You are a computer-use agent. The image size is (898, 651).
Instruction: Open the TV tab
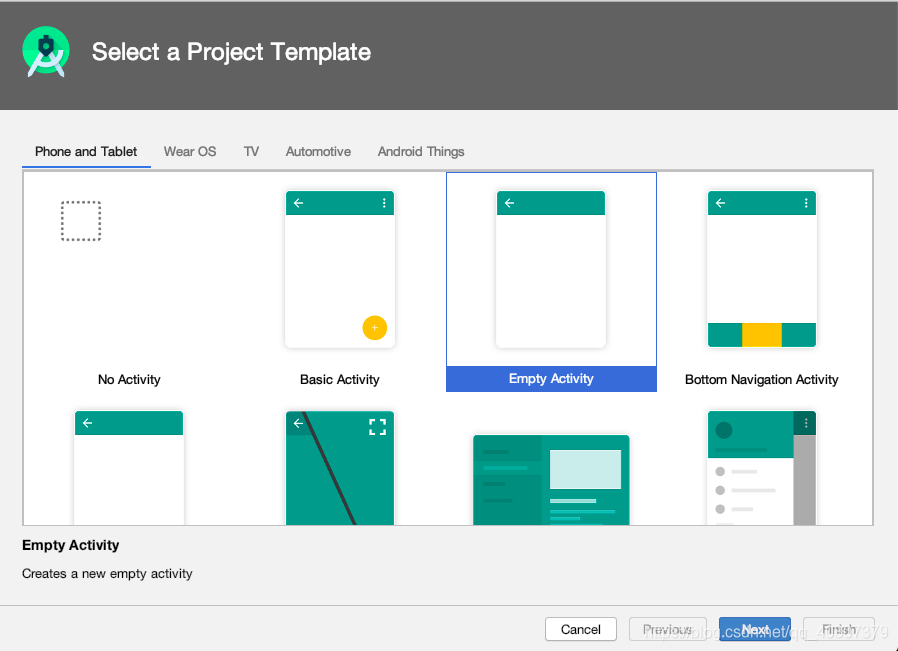tap(251, 152)
